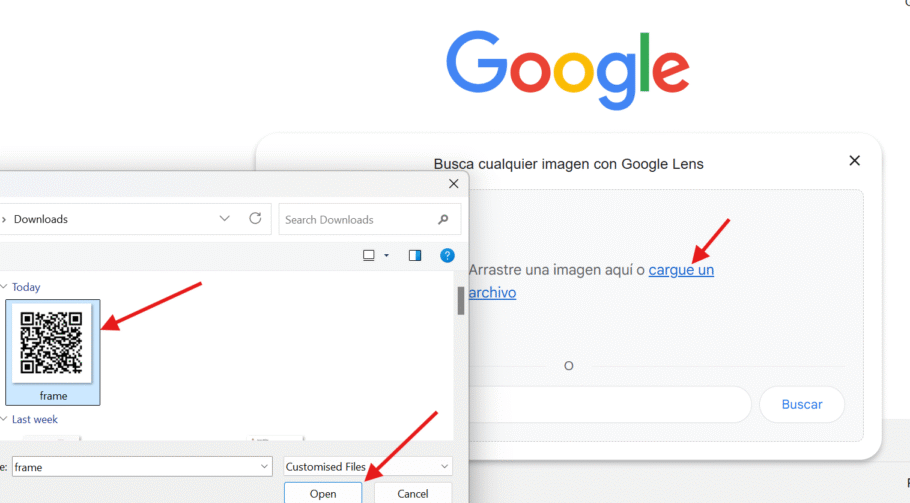Image resolution: width=910 pixels, height=503 pixels.
Task: Toggle the preview pane icon
Action: (415, 256)
